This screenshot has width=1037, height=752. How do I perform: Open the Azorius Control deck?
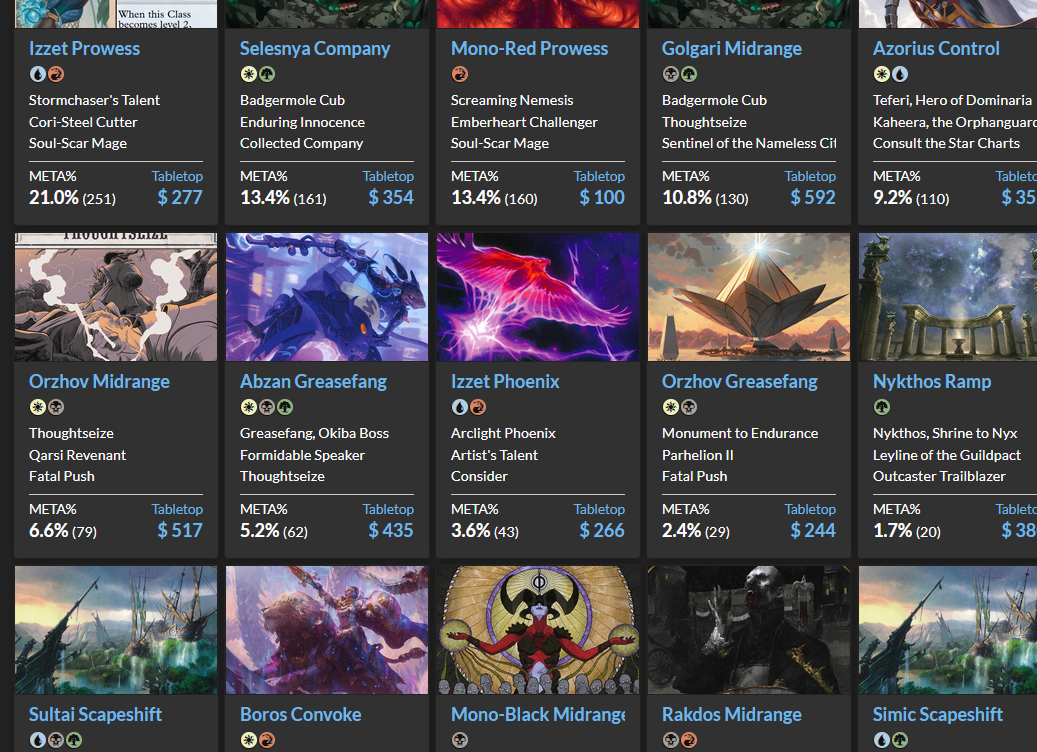(936, 48)
